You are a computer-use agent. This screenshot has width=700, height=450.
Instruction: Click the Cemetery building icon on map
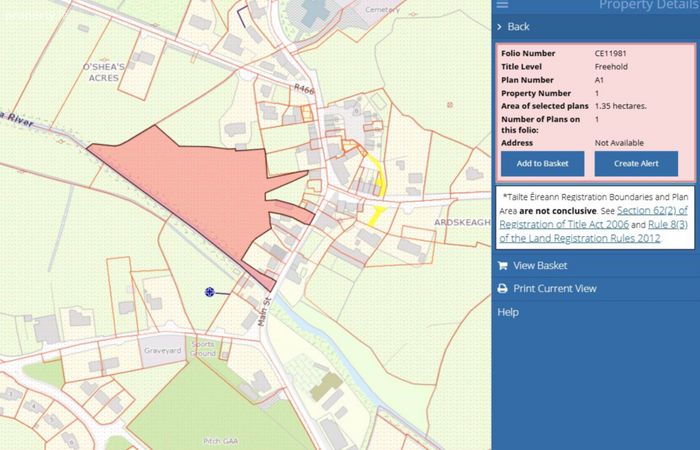pos(316,11)
